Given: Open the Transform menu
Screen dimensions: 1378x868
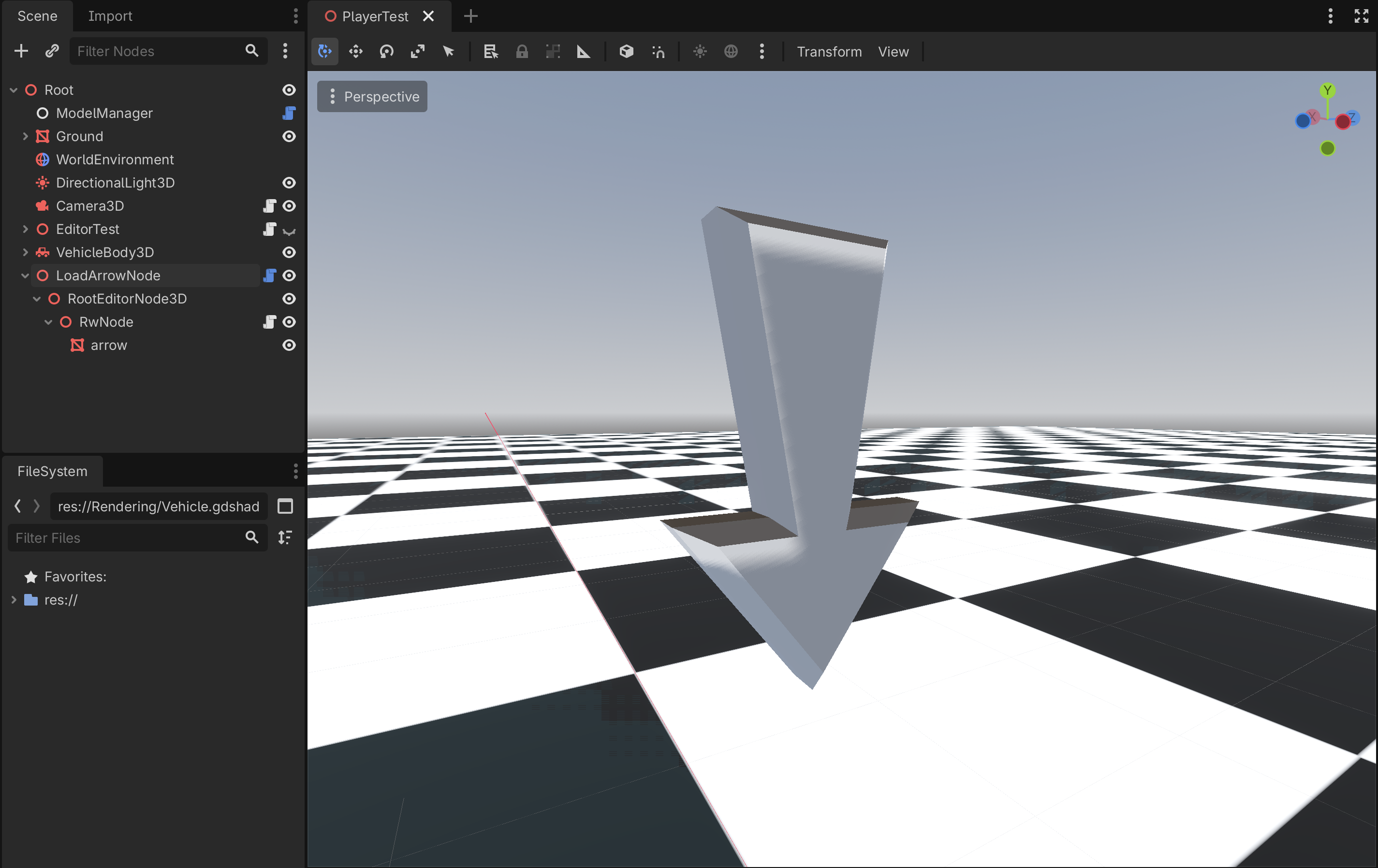Looking at the screenshot, I should tap(829, 52).
